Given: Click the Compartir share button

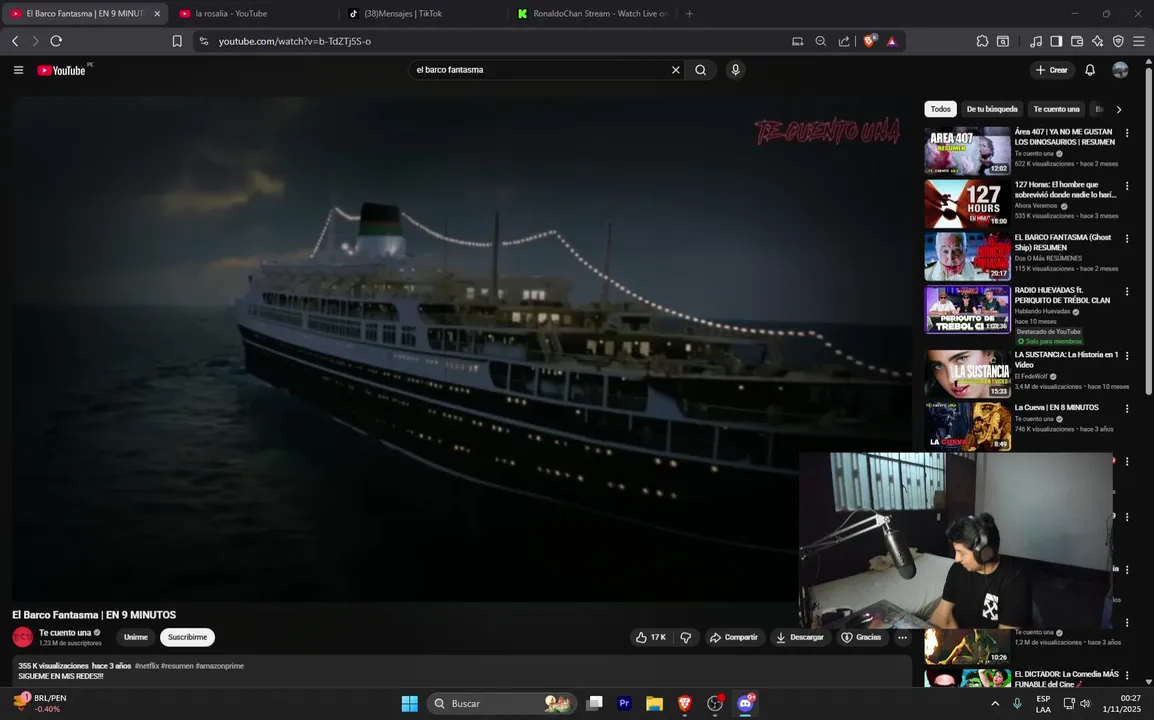Looking at the screenshot, I should click(x=733, y=638).
